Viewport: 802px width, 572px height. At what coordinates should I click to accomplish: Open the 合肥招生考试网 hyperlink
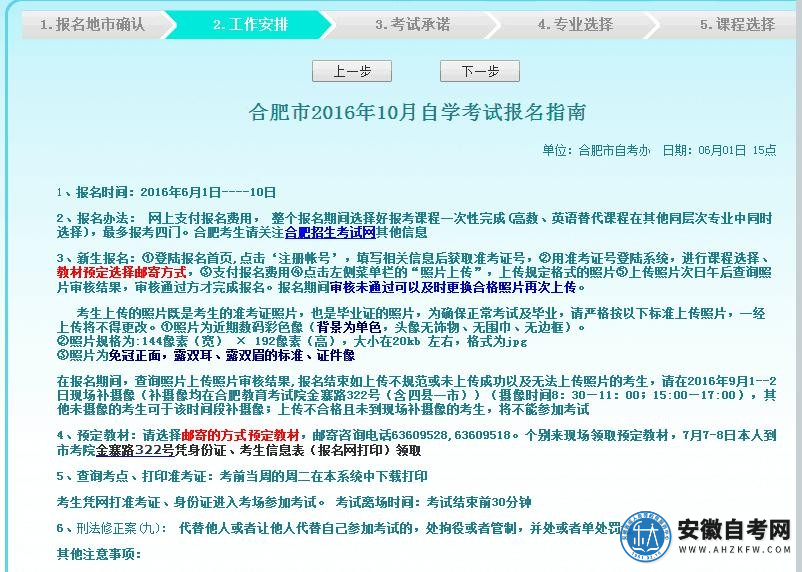click(330, 232)
